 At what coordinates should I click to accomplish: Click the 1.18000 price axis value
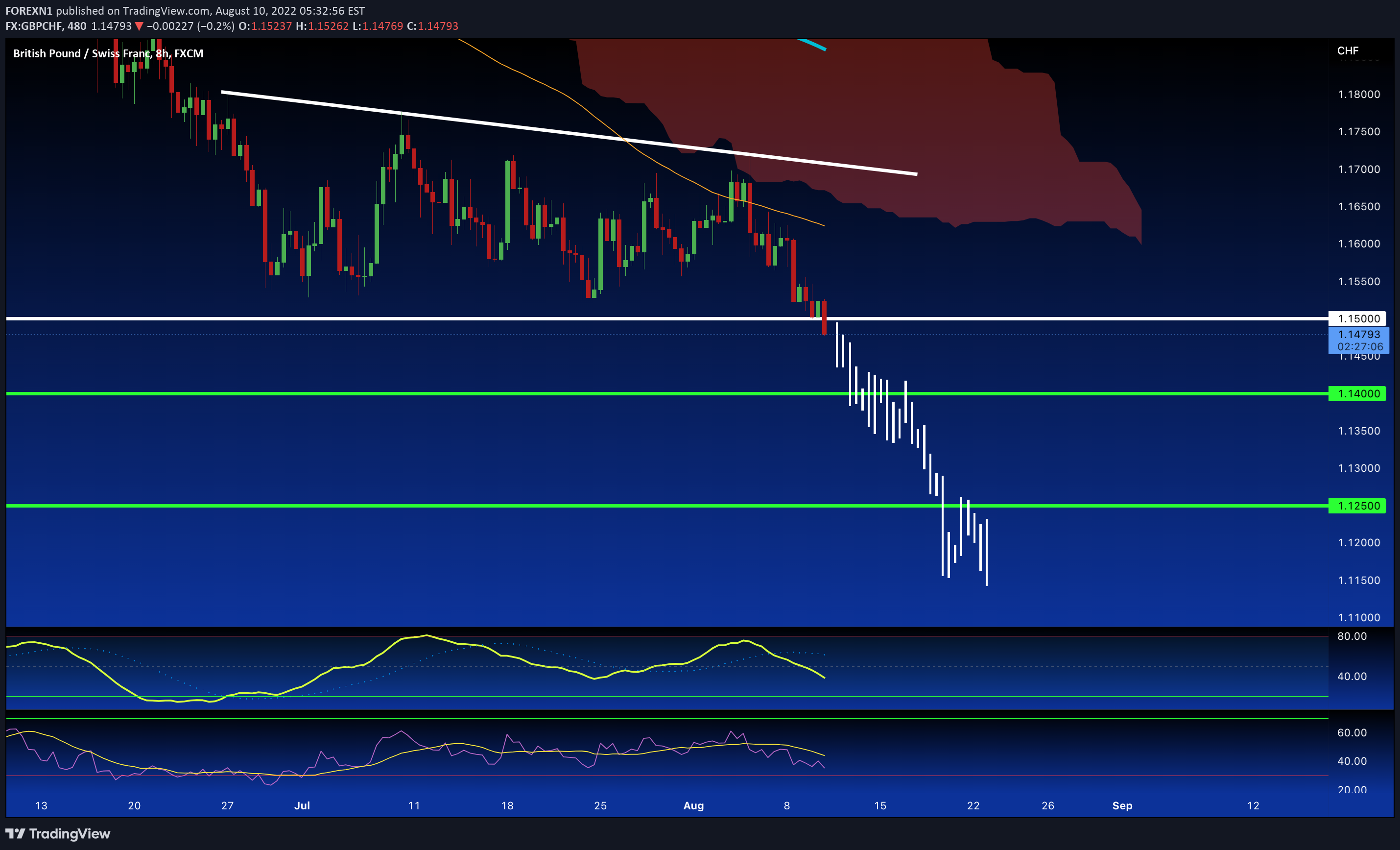coord(1358,95)
